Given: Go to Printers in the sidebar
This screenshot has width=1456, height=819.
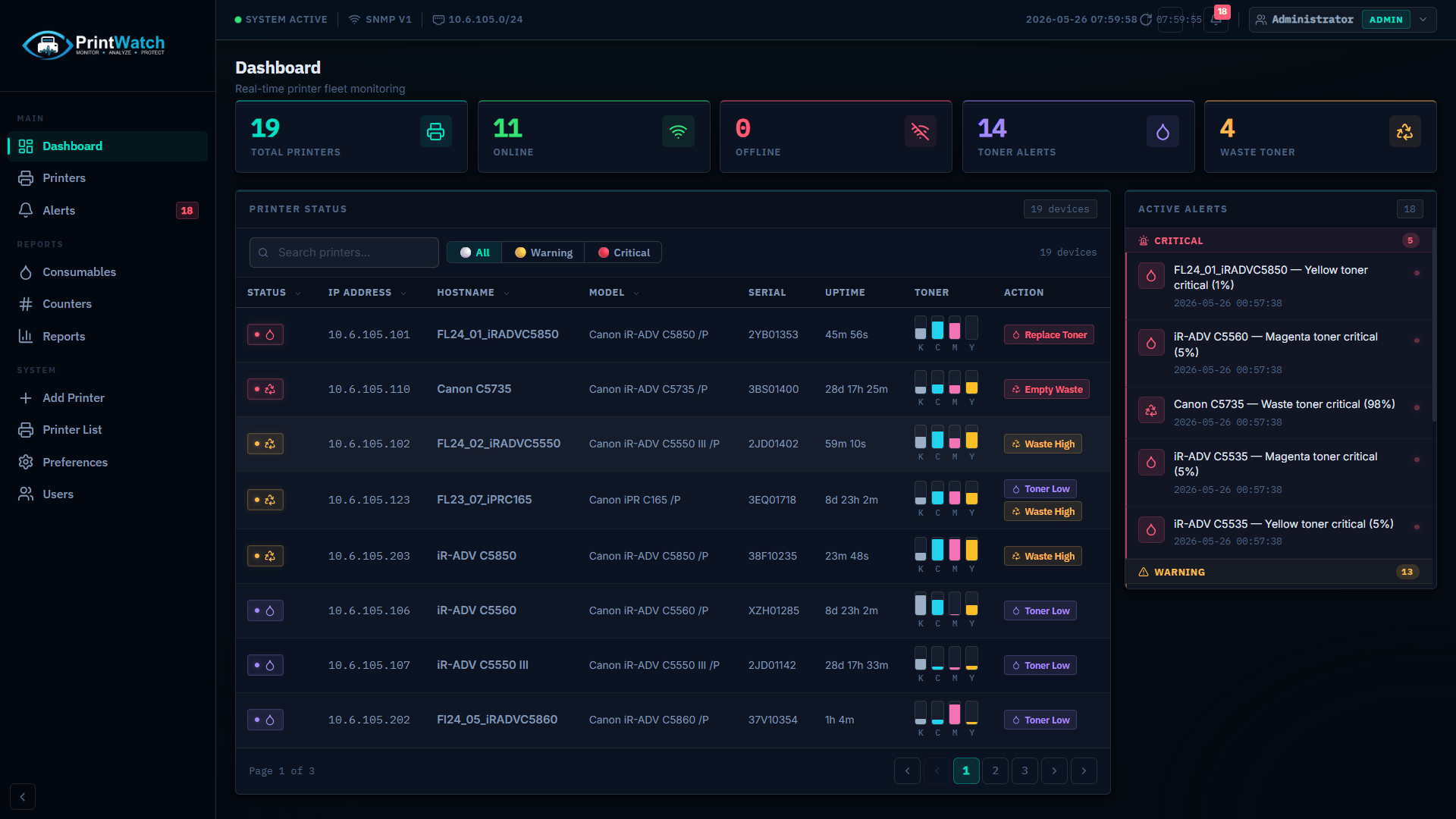Looking at the screenshot, I should click(x=108, y=178).
